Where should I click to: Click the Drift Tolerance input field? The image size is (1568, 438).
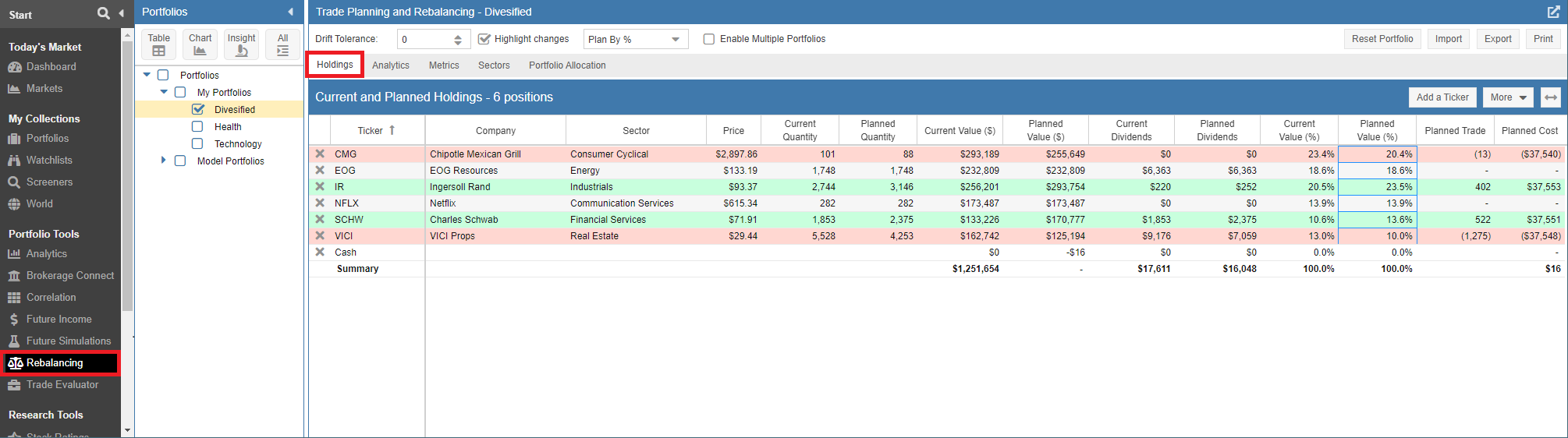click(x=424, y=39)
